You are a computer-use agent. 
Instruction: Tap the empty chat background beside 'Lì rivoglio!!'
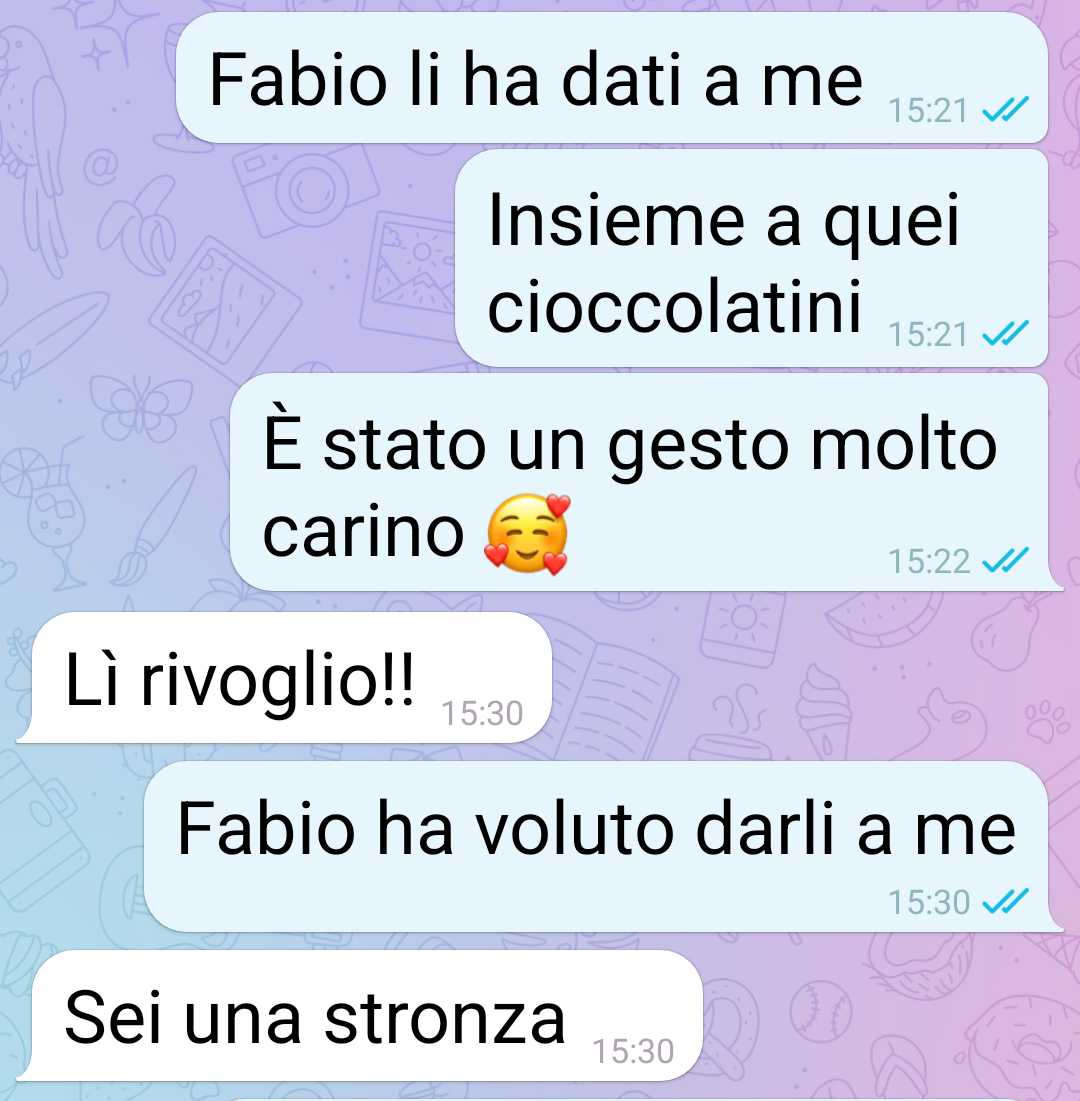[808, 678]
